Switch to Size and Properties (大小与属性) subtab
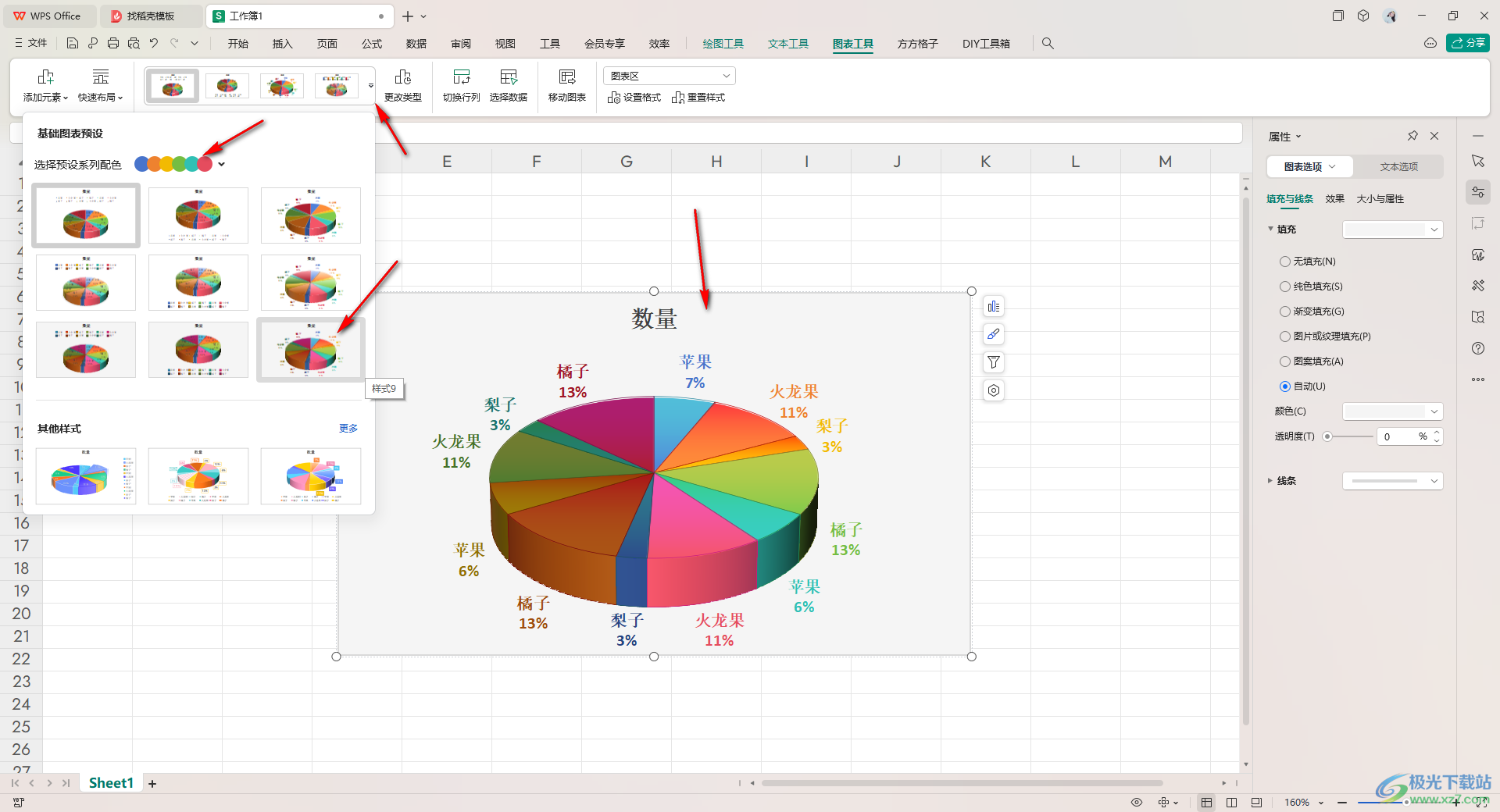This screenshot has height=812, width=1500. coord(1380,199)
